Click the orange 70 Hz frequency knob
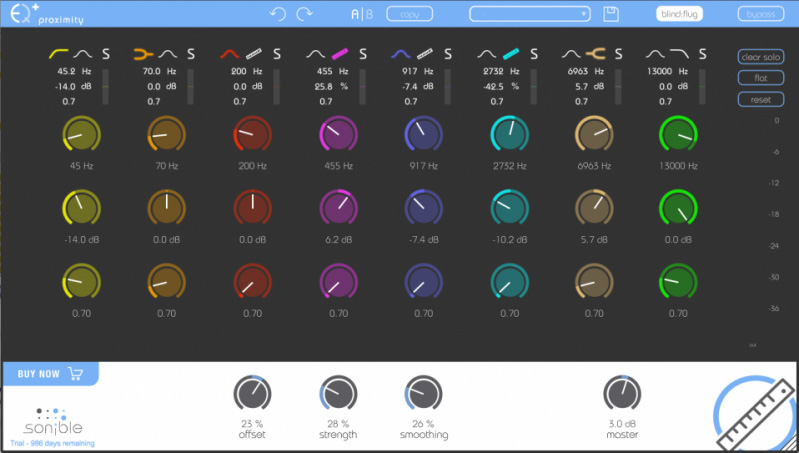The height and width of the screenshot is (453, 799). click(x=167, y=135)
